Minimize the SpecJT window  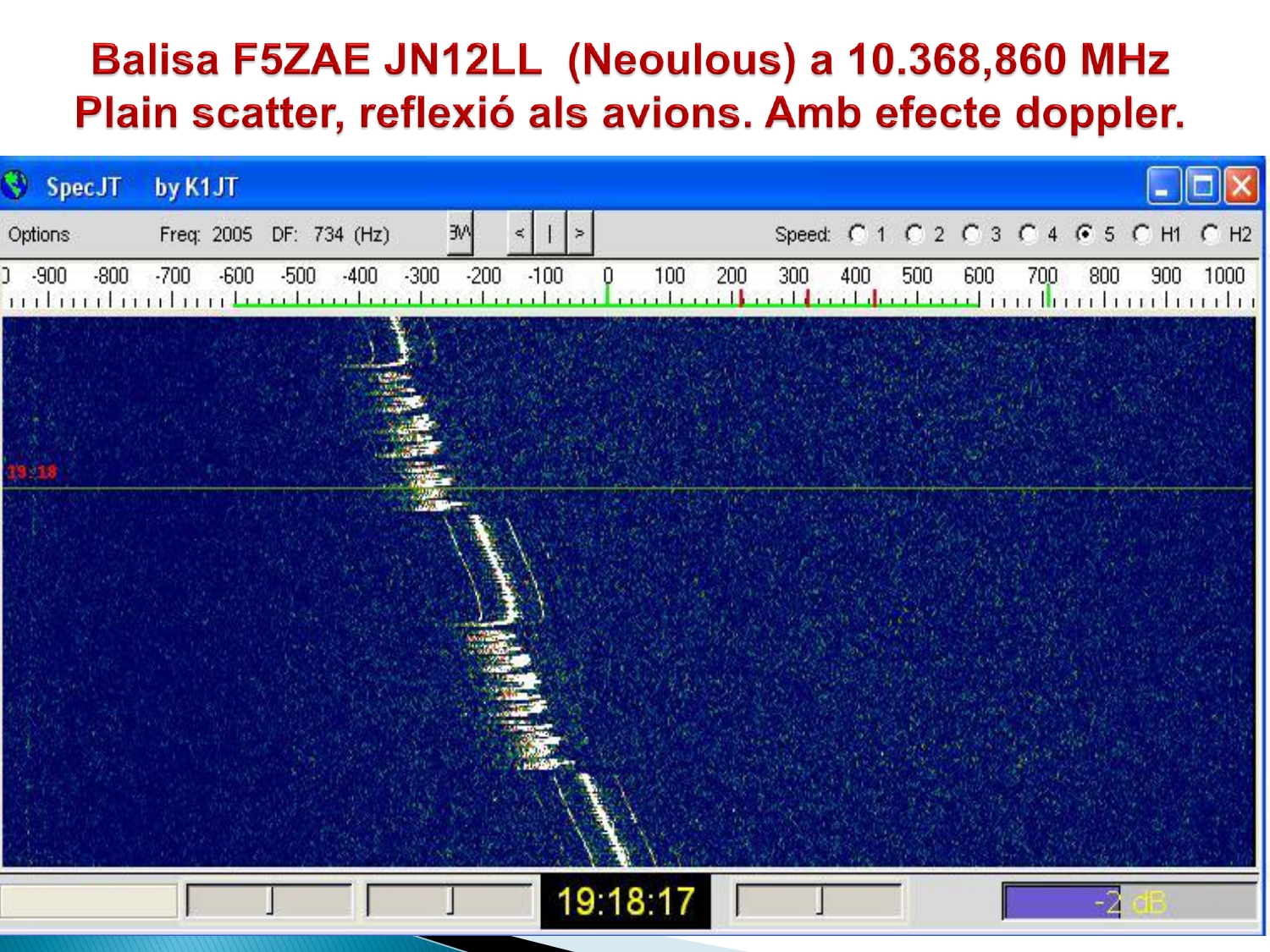coord(1163,186)
